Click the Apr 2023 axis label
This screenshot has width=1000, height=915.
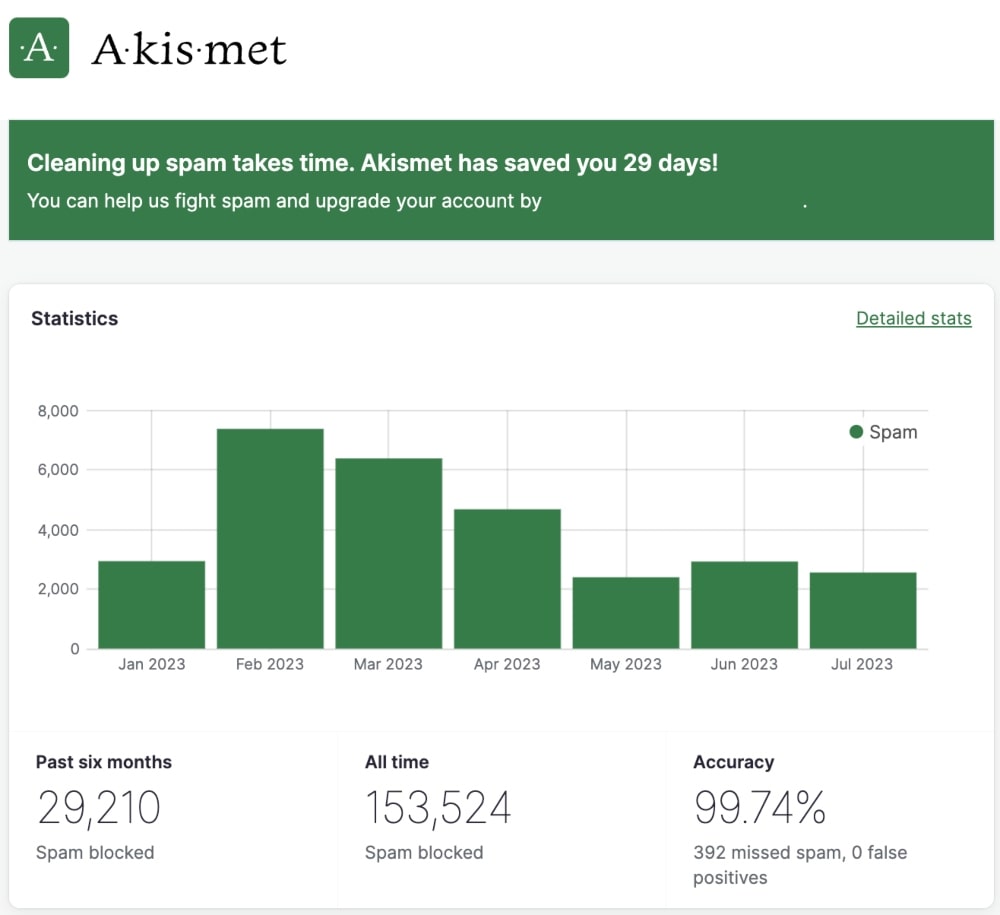(507, 664)
